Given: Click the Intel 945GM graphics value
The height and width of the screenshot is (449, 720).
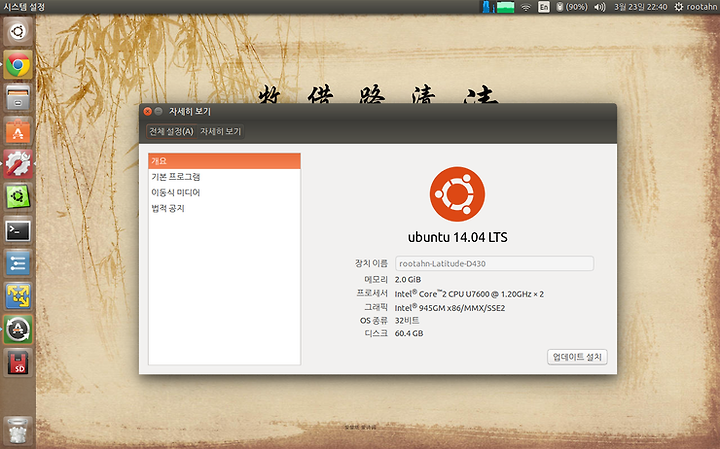Looking at the screenshot, I should (450, 308).
